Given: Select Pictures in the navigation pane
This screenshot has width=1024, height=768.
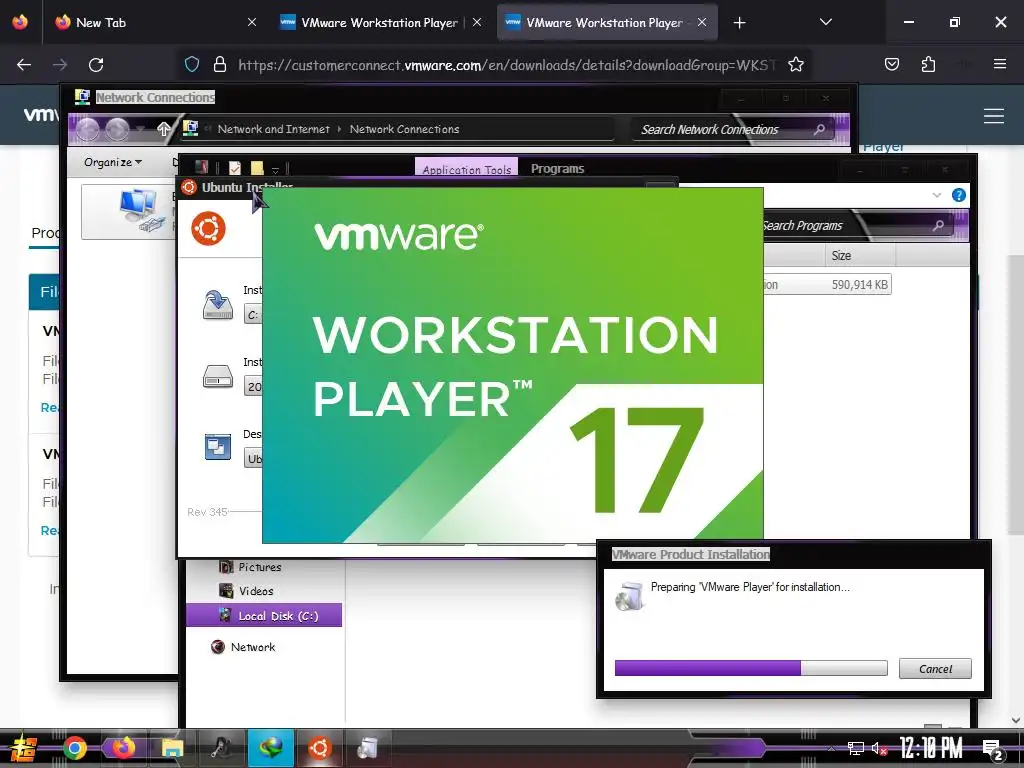Looking at the screenshot, I should (x=259, y=567).
